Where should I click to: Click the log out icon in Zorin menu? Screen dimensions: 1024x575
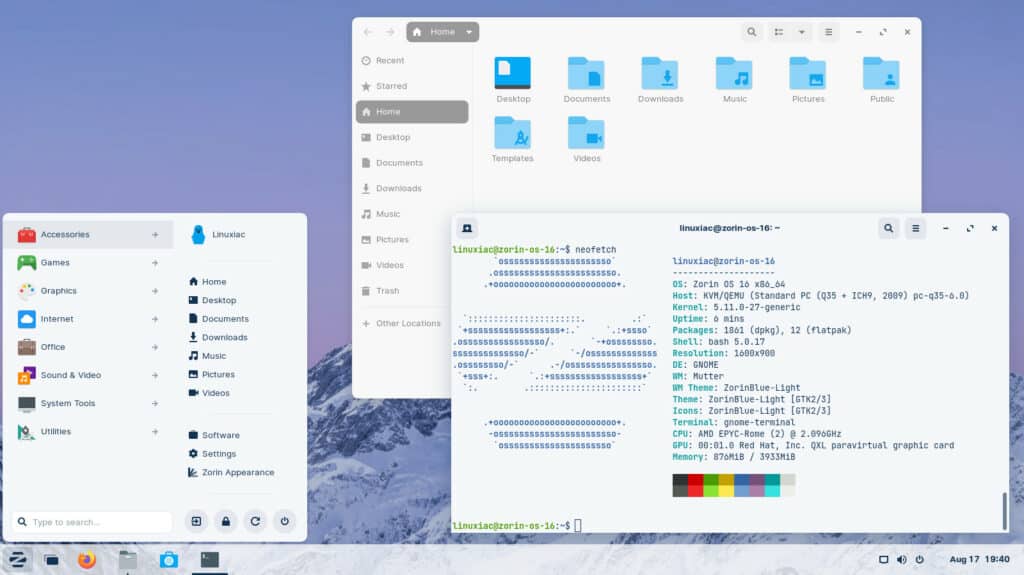(x=197, y=521)
